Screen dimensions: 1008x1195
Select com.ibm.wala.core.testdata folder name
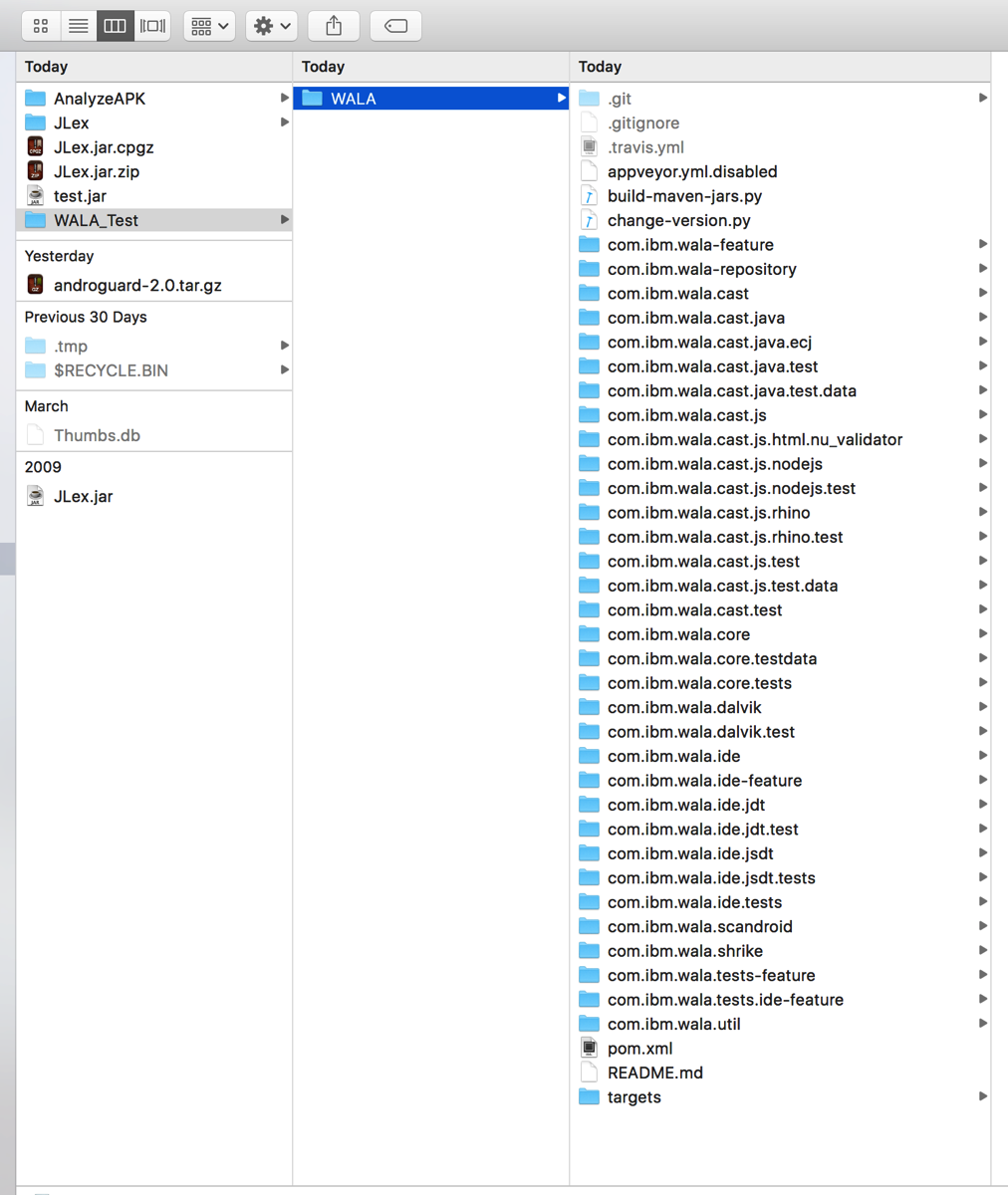[712, 658]
